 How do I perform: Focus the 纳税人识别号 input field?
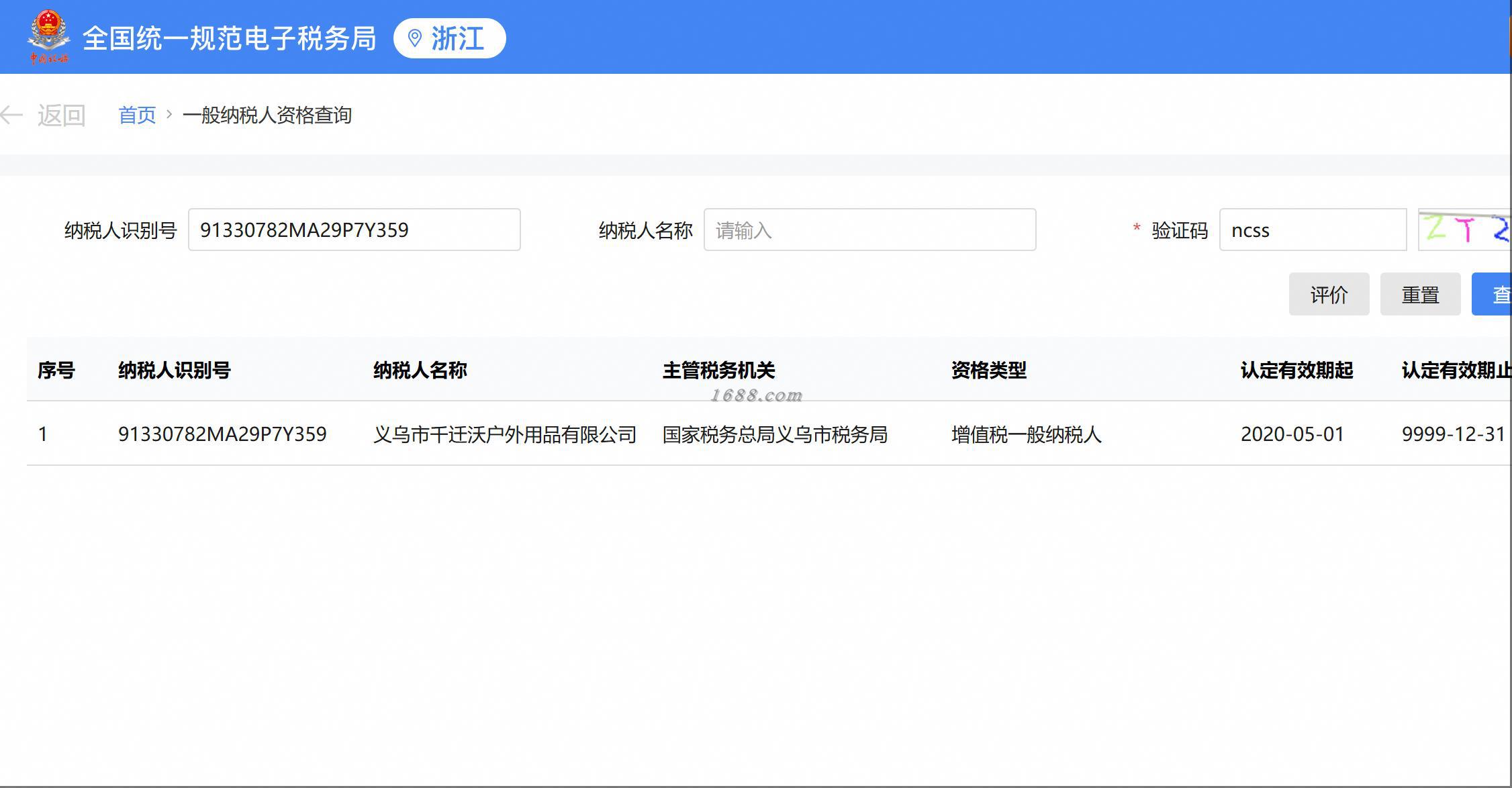pos(354,230)
